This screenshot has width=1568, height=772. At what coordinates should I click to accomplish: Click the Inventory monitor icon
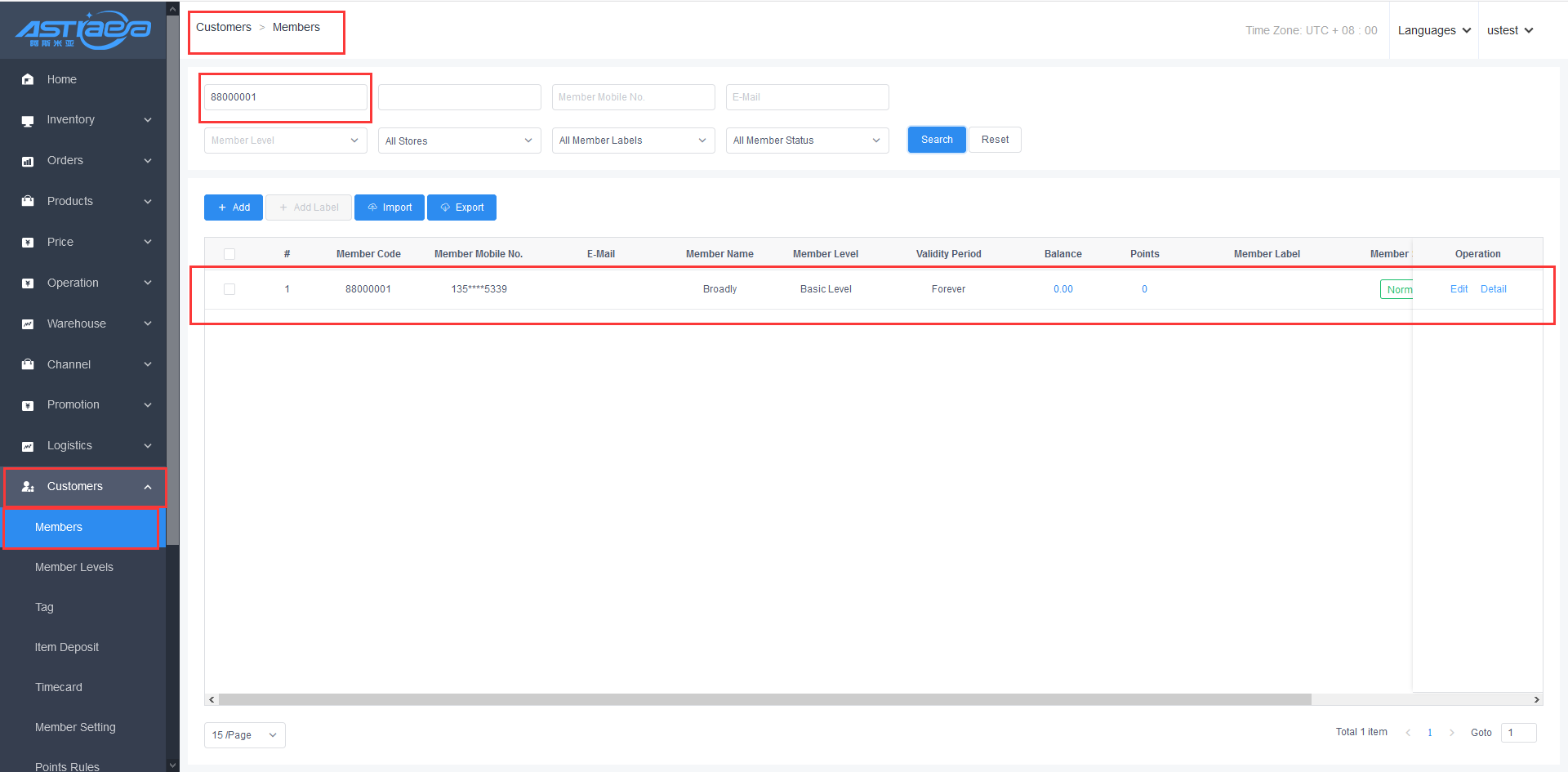coord(28,120)
